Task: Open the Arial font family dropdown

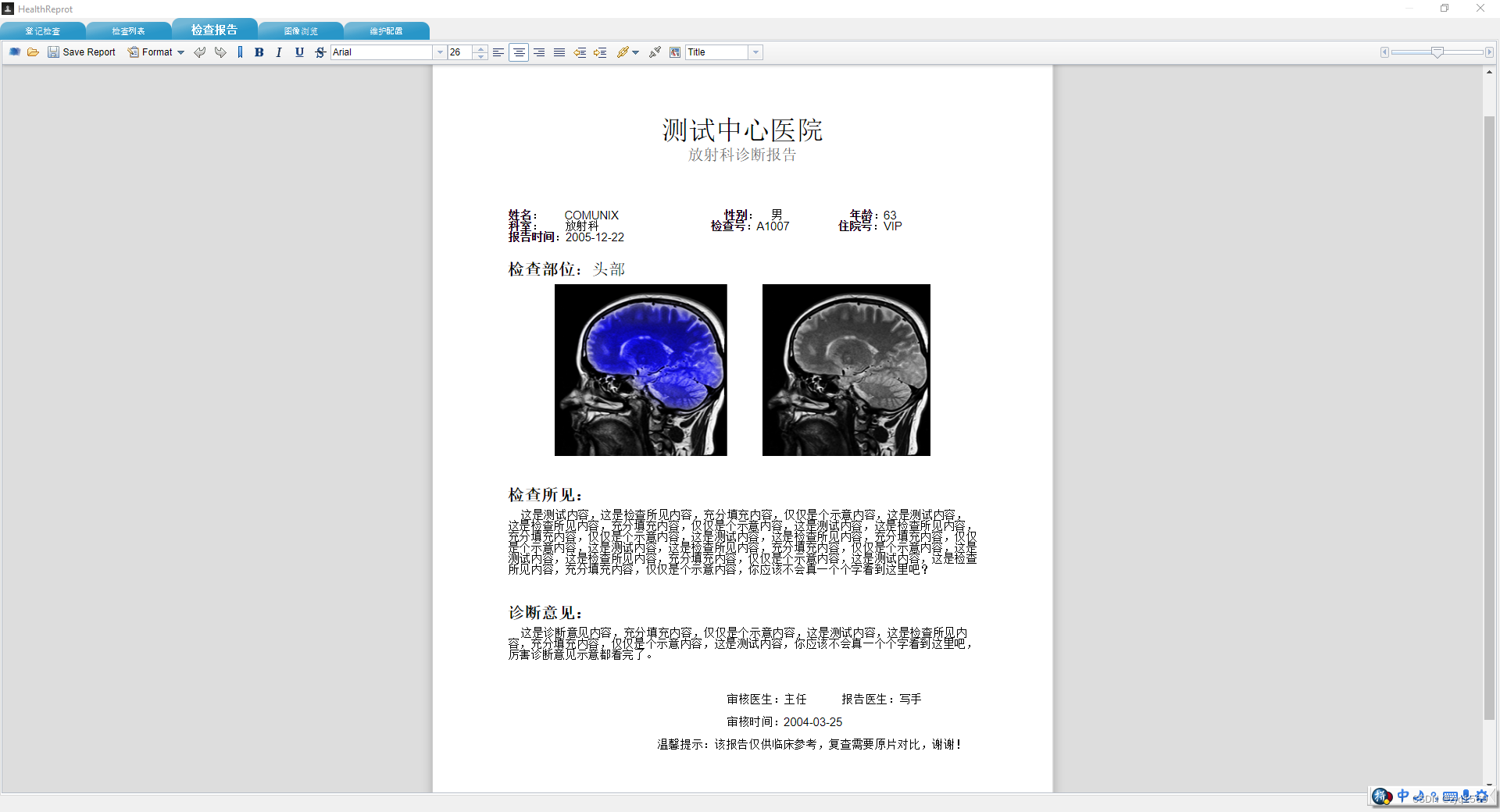Action: [440, 52]
